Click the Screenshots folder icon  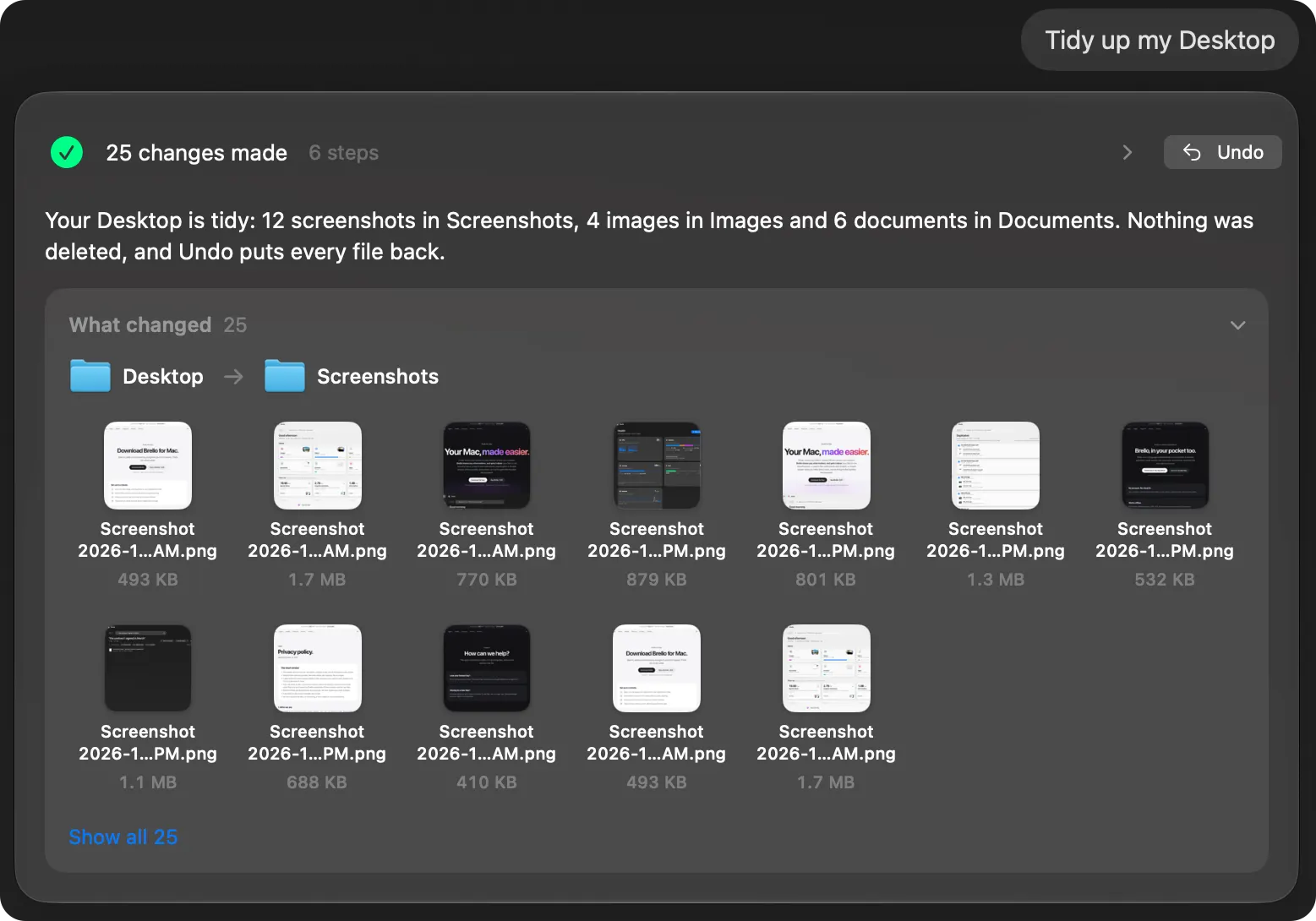click(285, 376)
